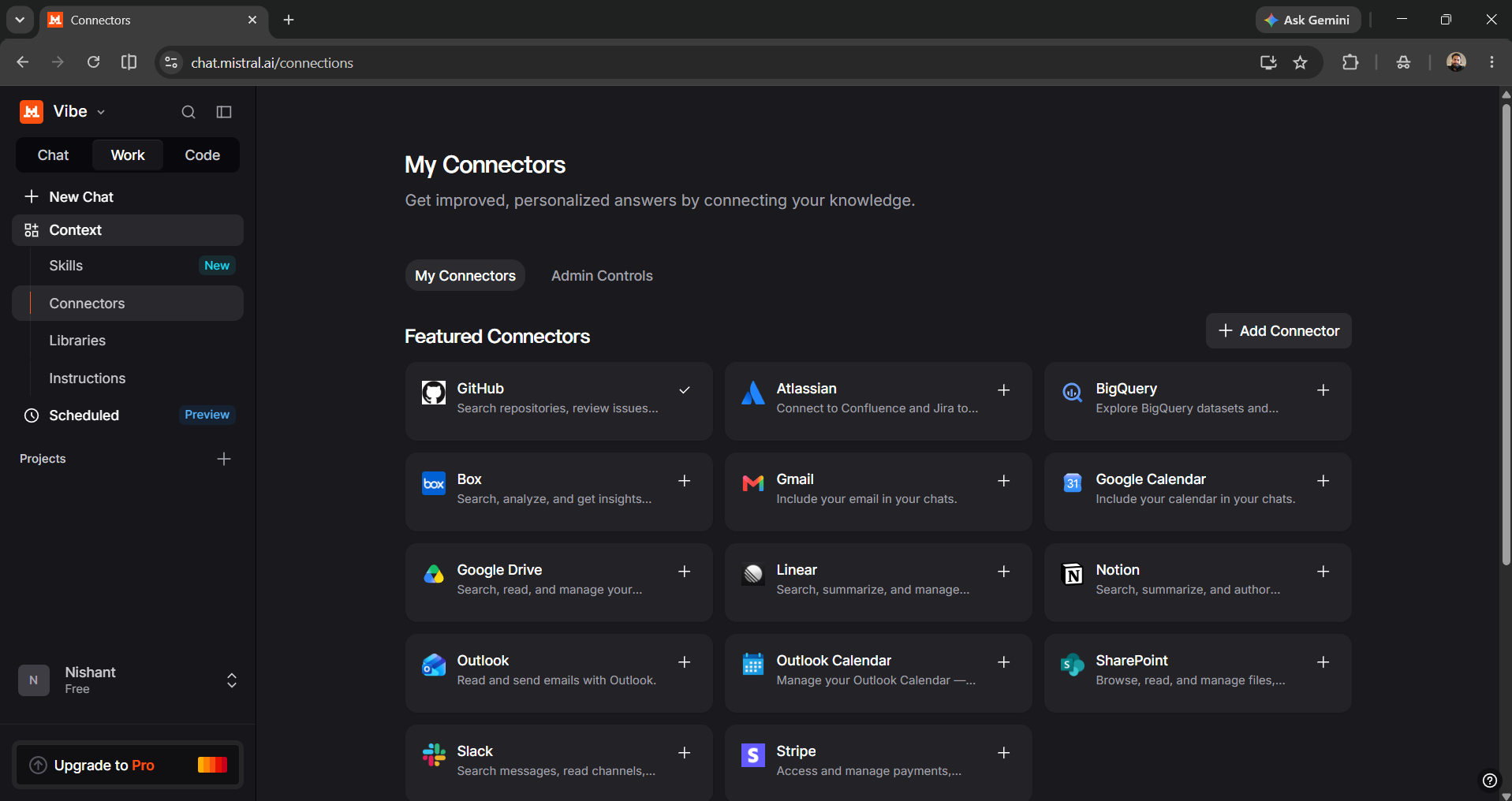This screenshot has height=801, width=1512.
Task: Add the Gmail connector with its plus icon
Action: click(x=1004, y=481)
